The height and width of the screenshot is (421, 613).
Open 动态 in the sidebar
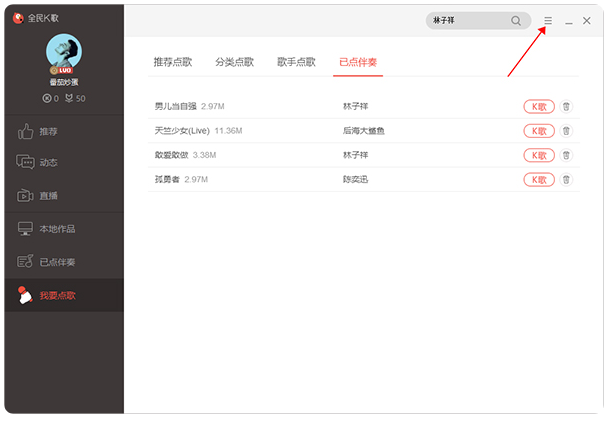64,162
